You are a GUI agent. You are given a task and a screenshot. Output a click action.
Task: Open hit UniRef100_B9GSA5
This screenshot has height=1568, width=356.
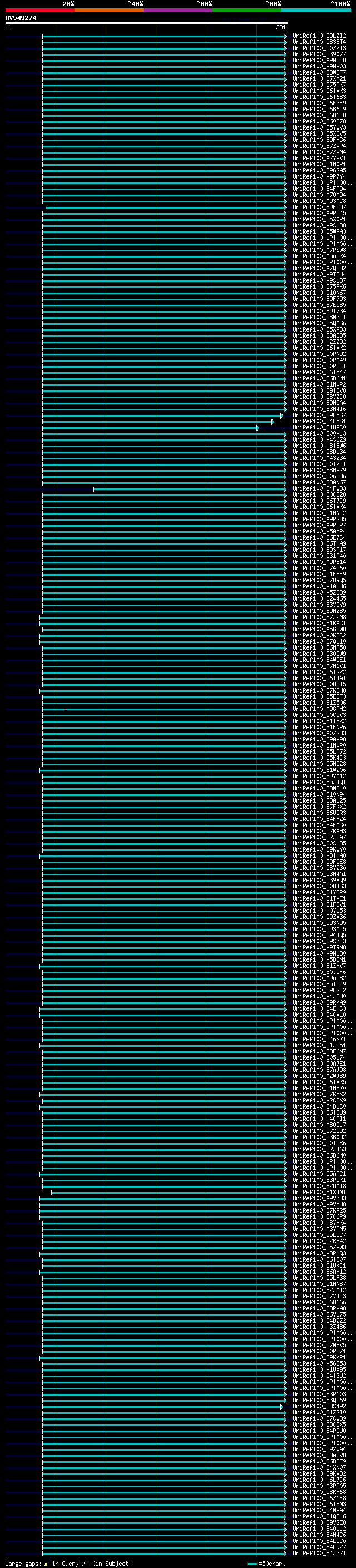coord(319,170)
